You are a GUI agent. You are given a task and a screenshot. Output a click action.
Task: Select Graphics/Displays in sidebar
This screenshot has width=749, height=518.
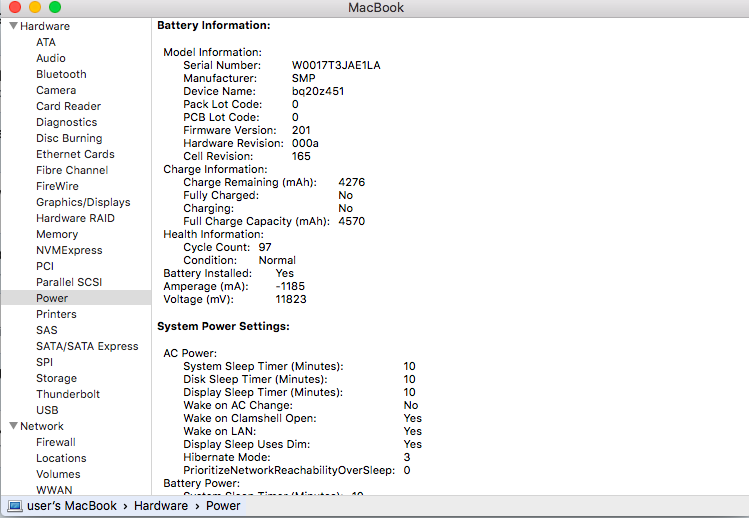83,202
